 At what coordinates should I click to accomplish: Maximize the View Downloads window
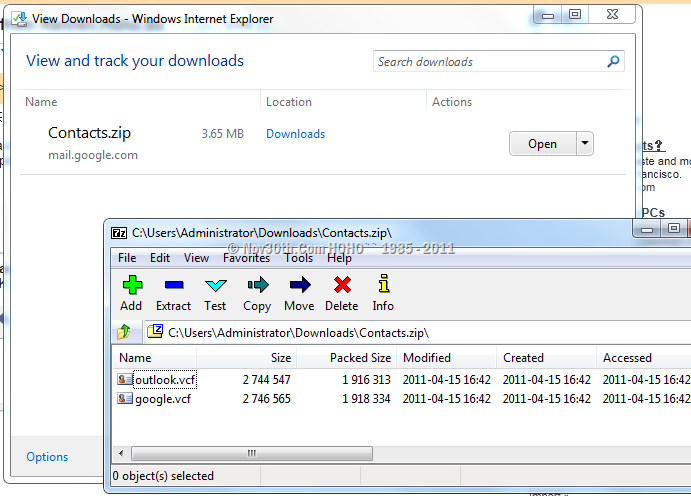575,15
